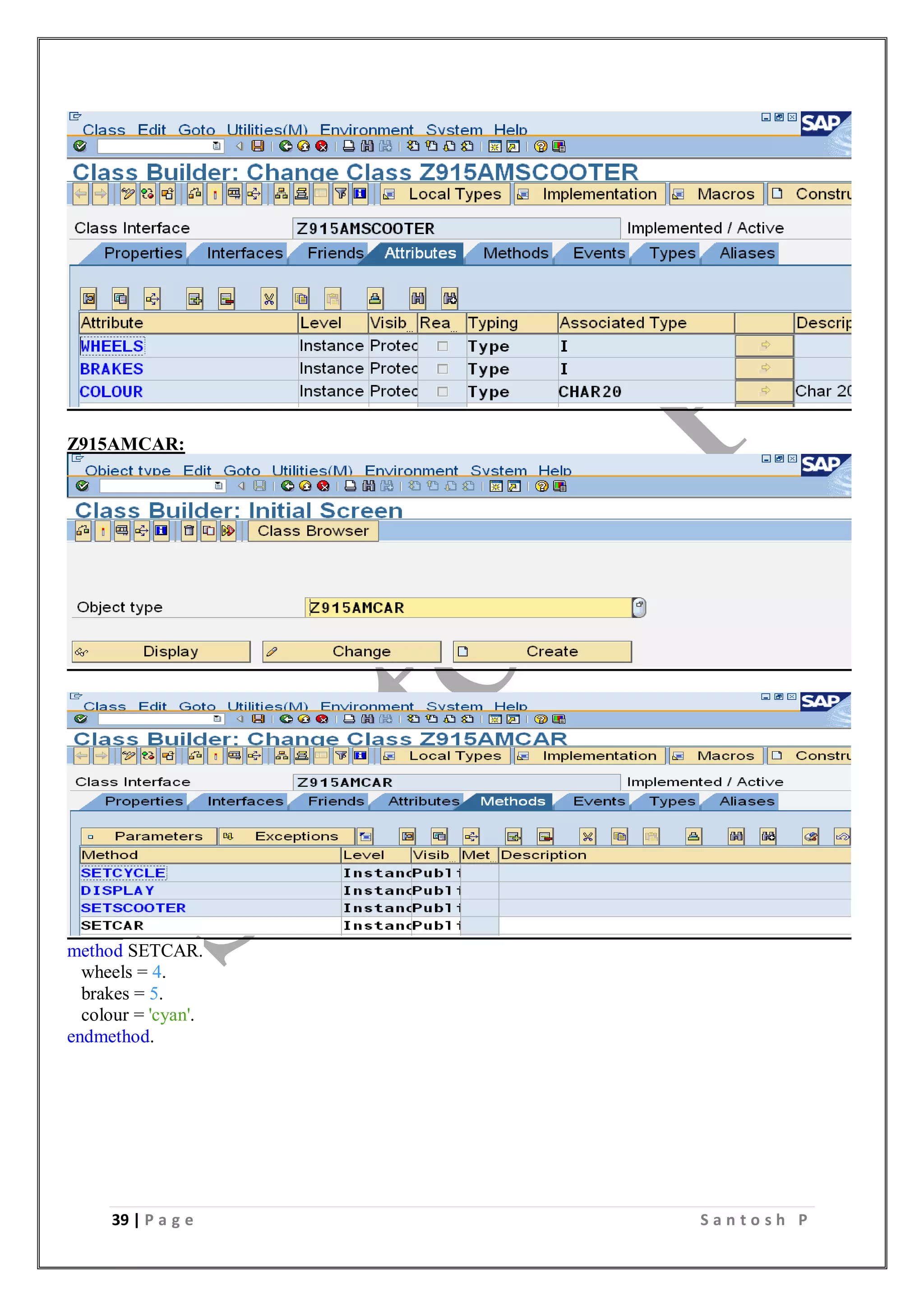924x1306 pixels.
Task: Click the delete trash icon on Initial Screen toolbar
Action: 189,531
